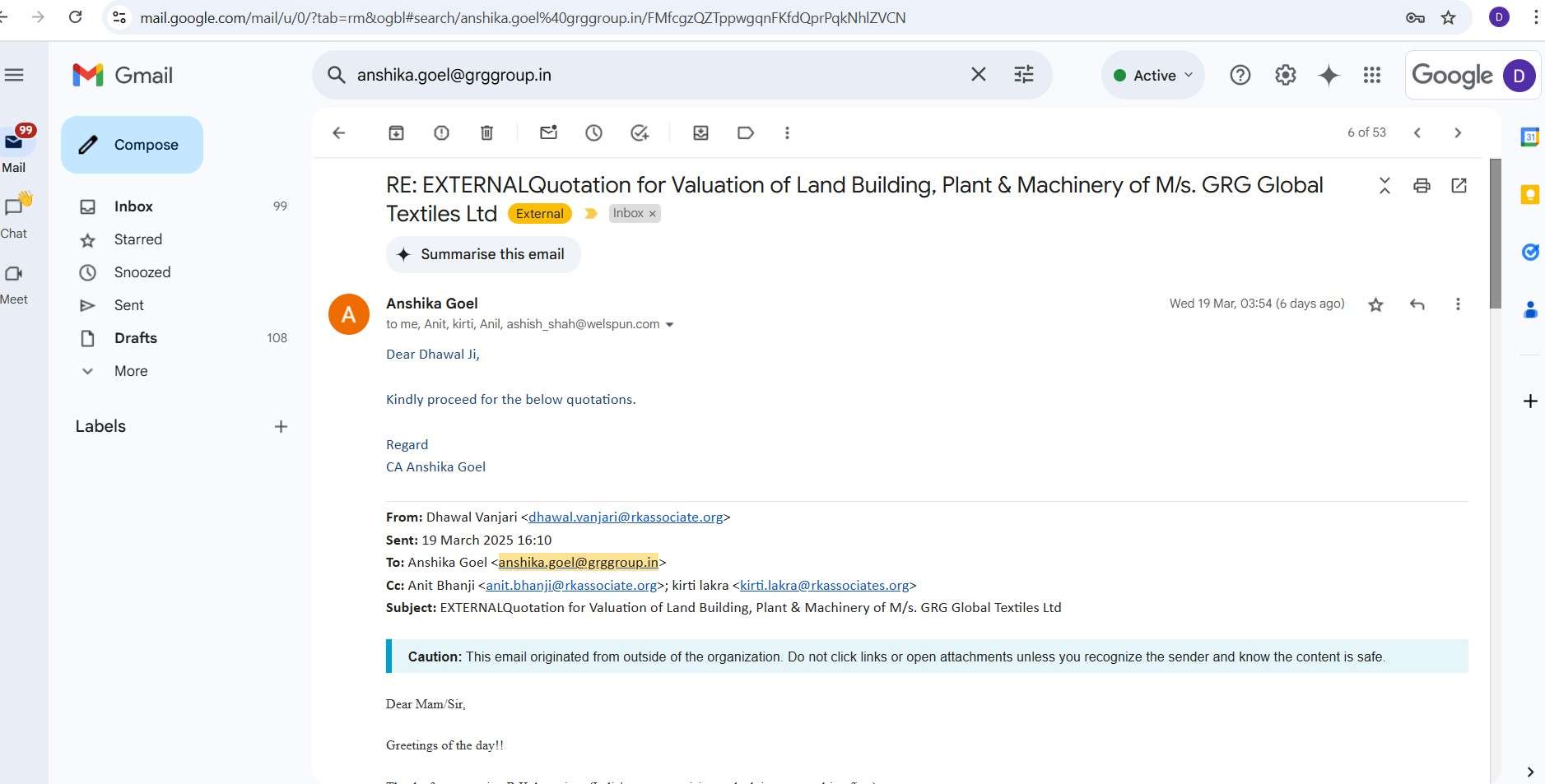Collapse all messages icon
This screenshot has width=1545, height=784.
tap(1384, 186)
